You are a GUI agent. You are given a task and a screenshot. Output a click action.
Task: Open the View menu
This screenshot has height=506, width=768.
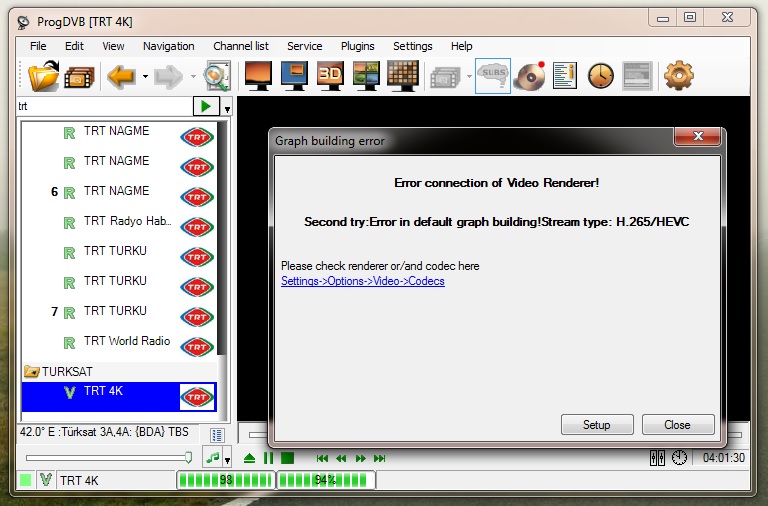(113, 46)
